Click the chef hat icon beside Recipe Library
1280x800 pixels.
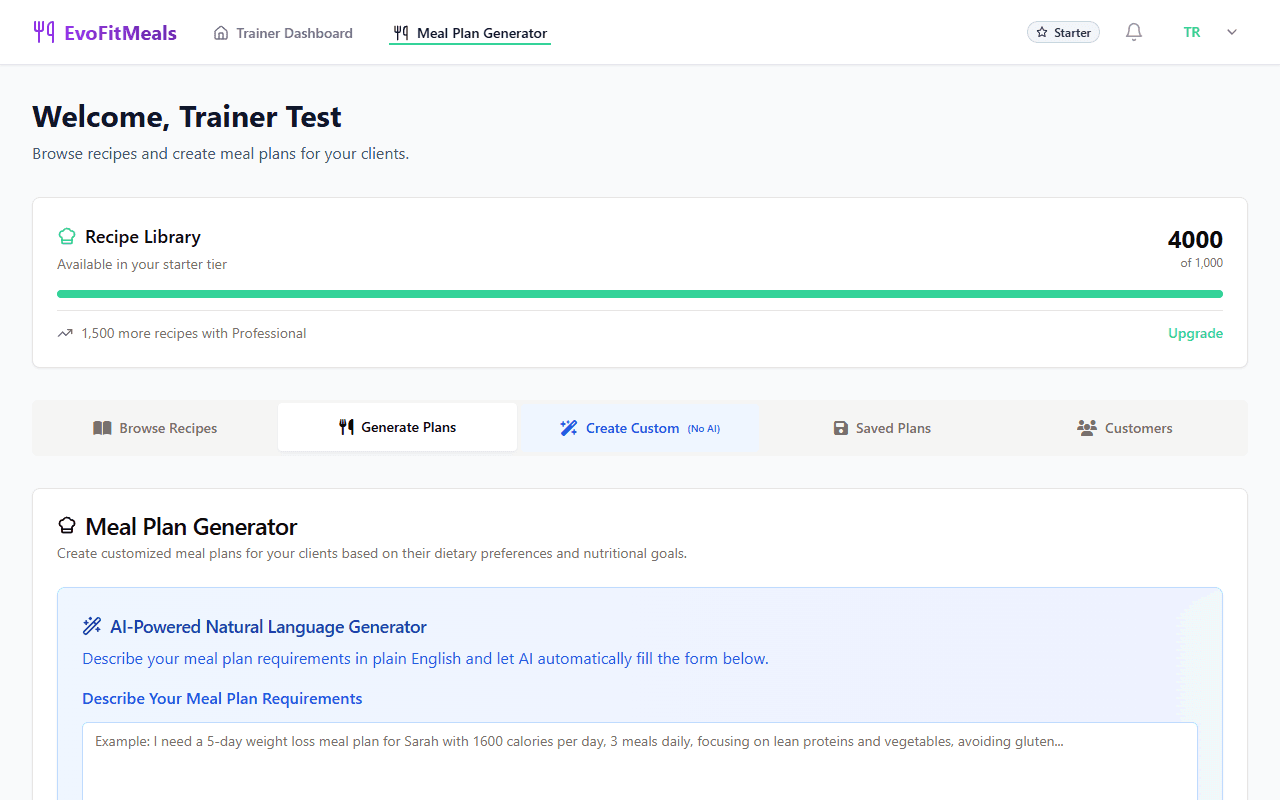[x=67, y=237]
